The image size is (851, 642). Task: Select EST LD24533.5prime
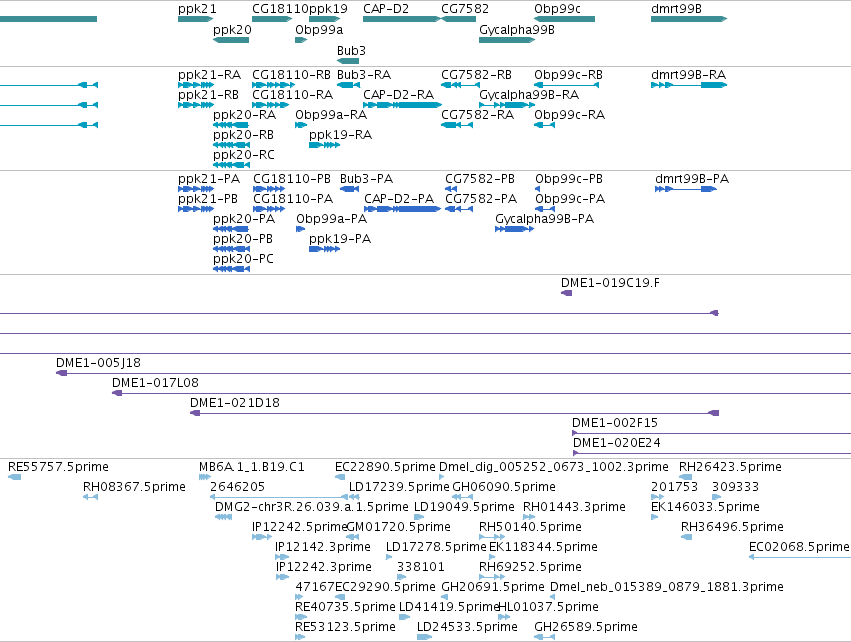click(424, 637)
